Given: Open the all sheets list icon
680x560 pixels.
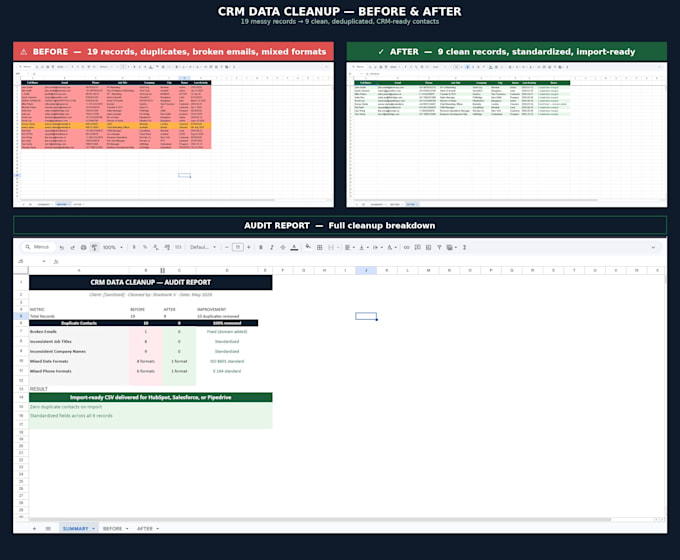Looking at the screenshot, I should pos(48,528).
